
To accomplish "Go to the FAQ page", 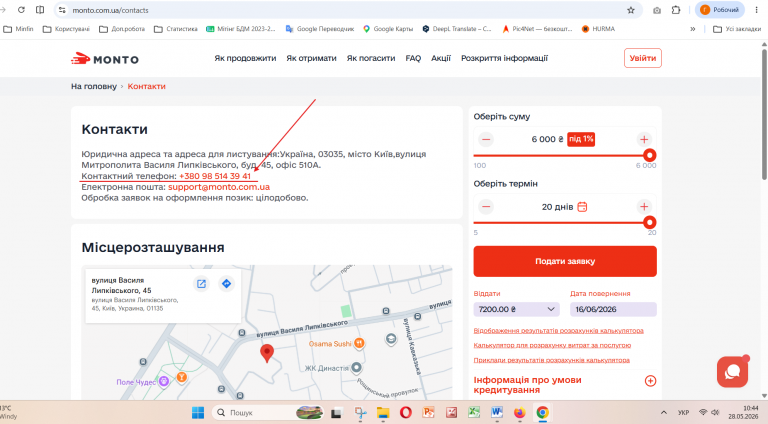I will 413,58.
